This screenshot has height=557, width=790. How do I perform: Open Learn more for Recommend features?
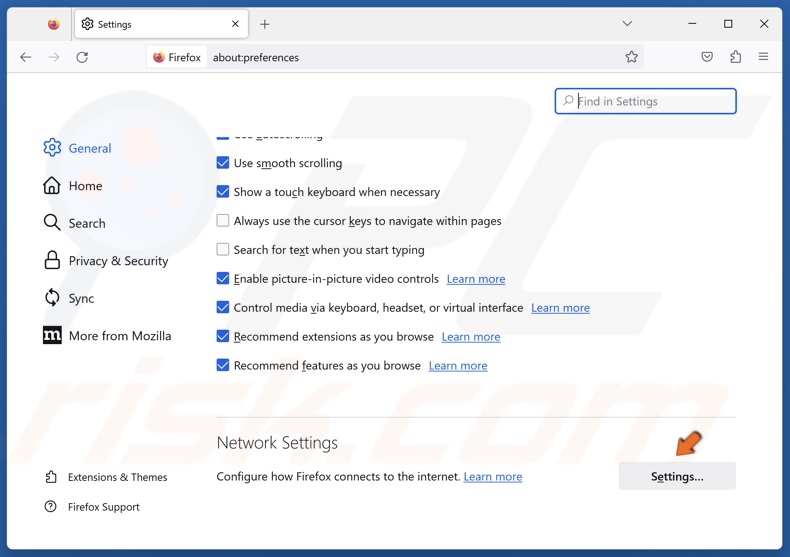pos(457,366)
